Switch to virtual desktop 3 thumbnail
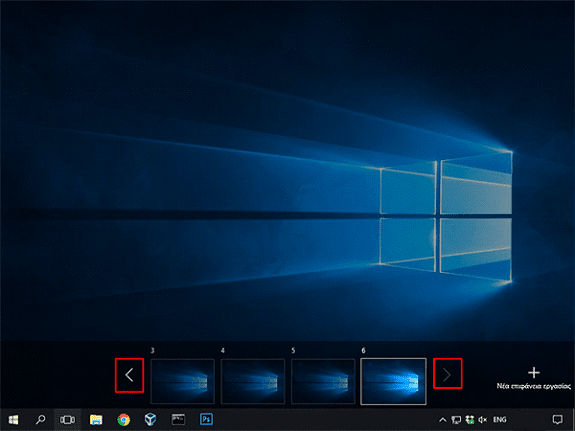Image resolution: width=575 pixels, height=431 pixels. tap(183, 381)
